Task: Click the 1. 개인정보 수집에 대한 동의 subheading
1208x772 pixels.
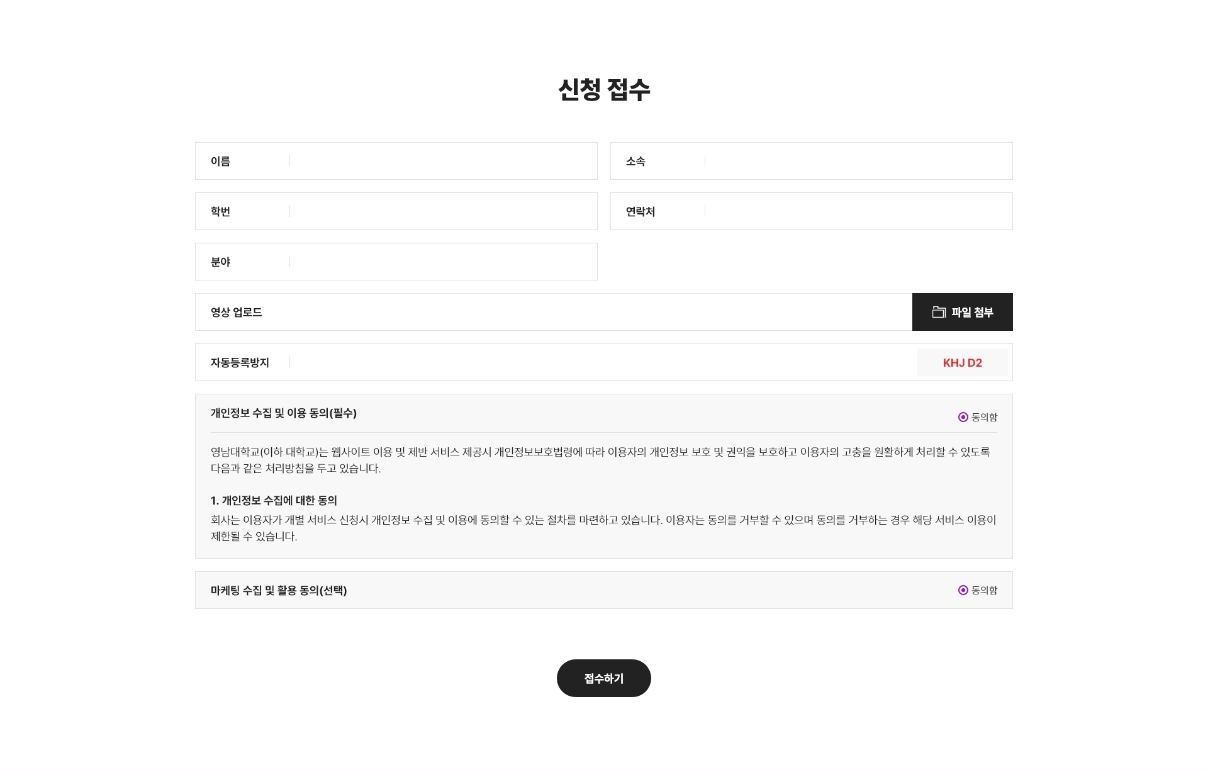Action: tap(274, 500)
